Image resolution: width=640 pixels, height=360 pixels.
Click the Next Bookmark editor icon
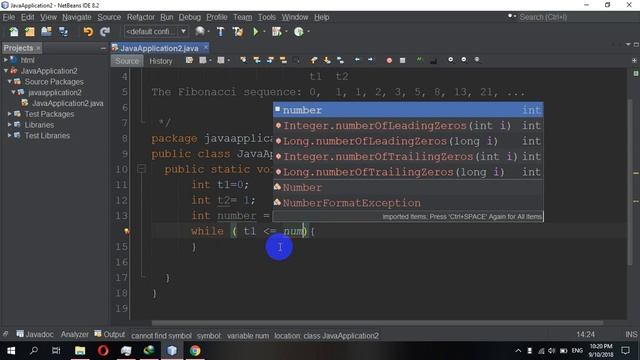coord(327,60)
